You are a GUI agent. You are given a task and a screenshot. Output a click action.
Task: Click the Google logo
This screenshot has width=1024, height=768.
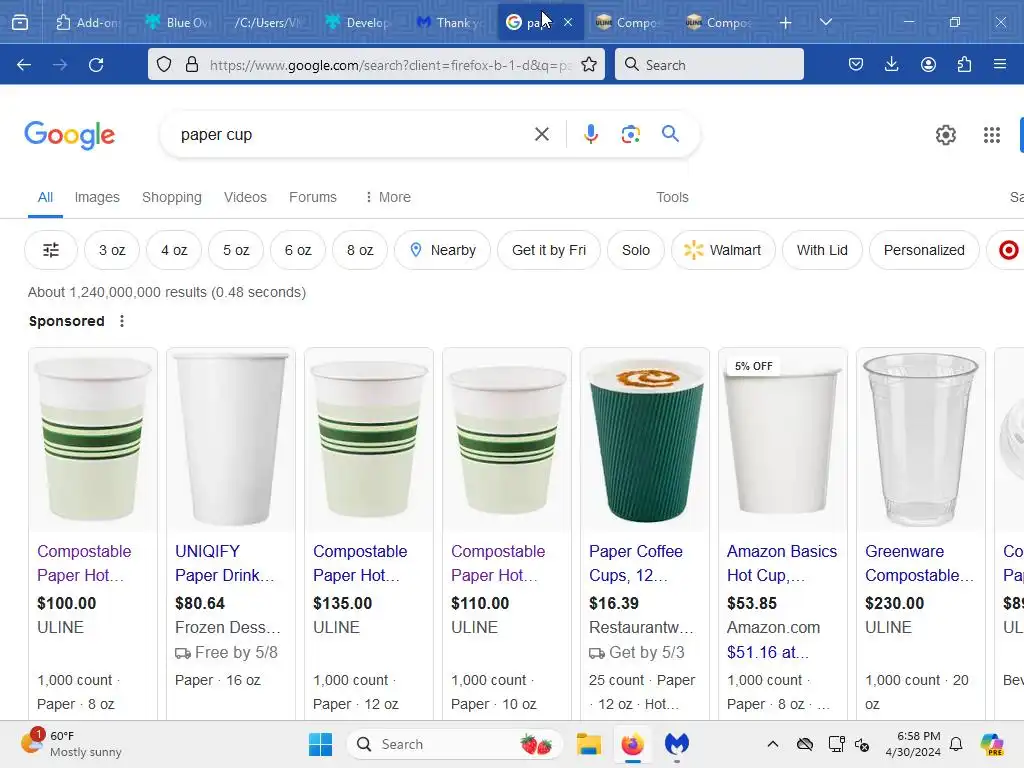coord(69,135)
